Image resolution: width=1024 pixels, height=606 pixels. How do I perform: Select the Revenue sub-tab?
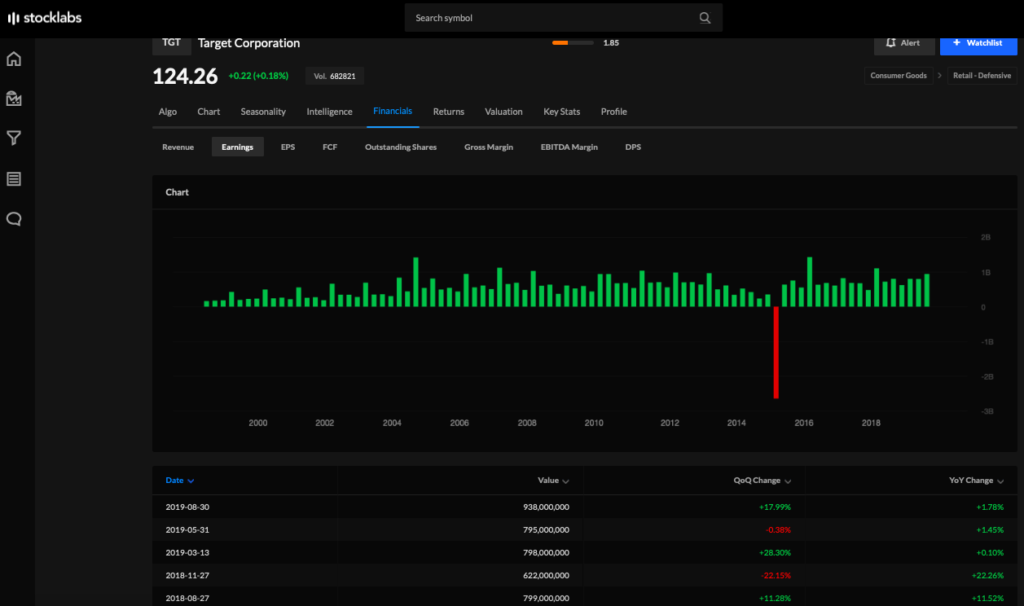pyautogui.click(x=178, y=147)
